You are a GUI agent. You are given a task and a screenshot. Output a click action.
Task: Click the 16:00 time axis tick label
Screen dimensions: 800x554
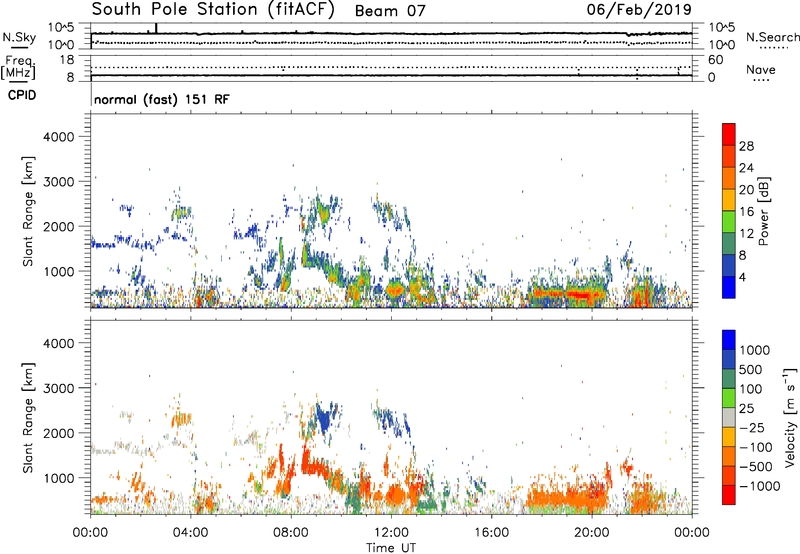[491, 533]
